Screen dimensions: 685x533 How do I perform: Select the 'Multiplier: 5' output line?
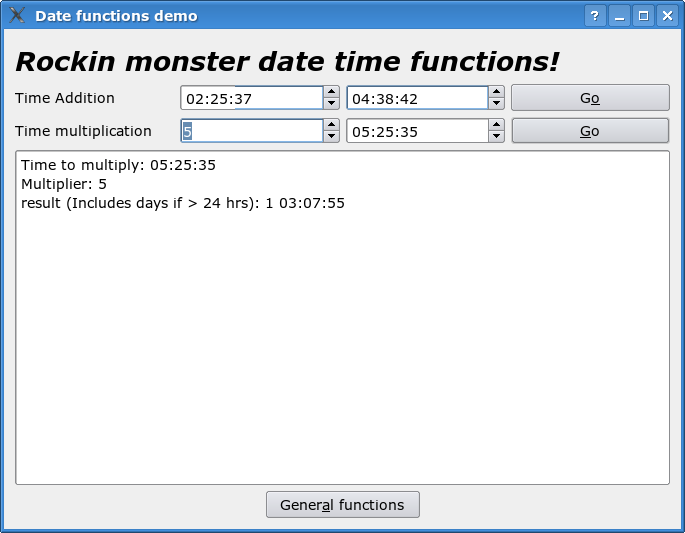[64, 184]
